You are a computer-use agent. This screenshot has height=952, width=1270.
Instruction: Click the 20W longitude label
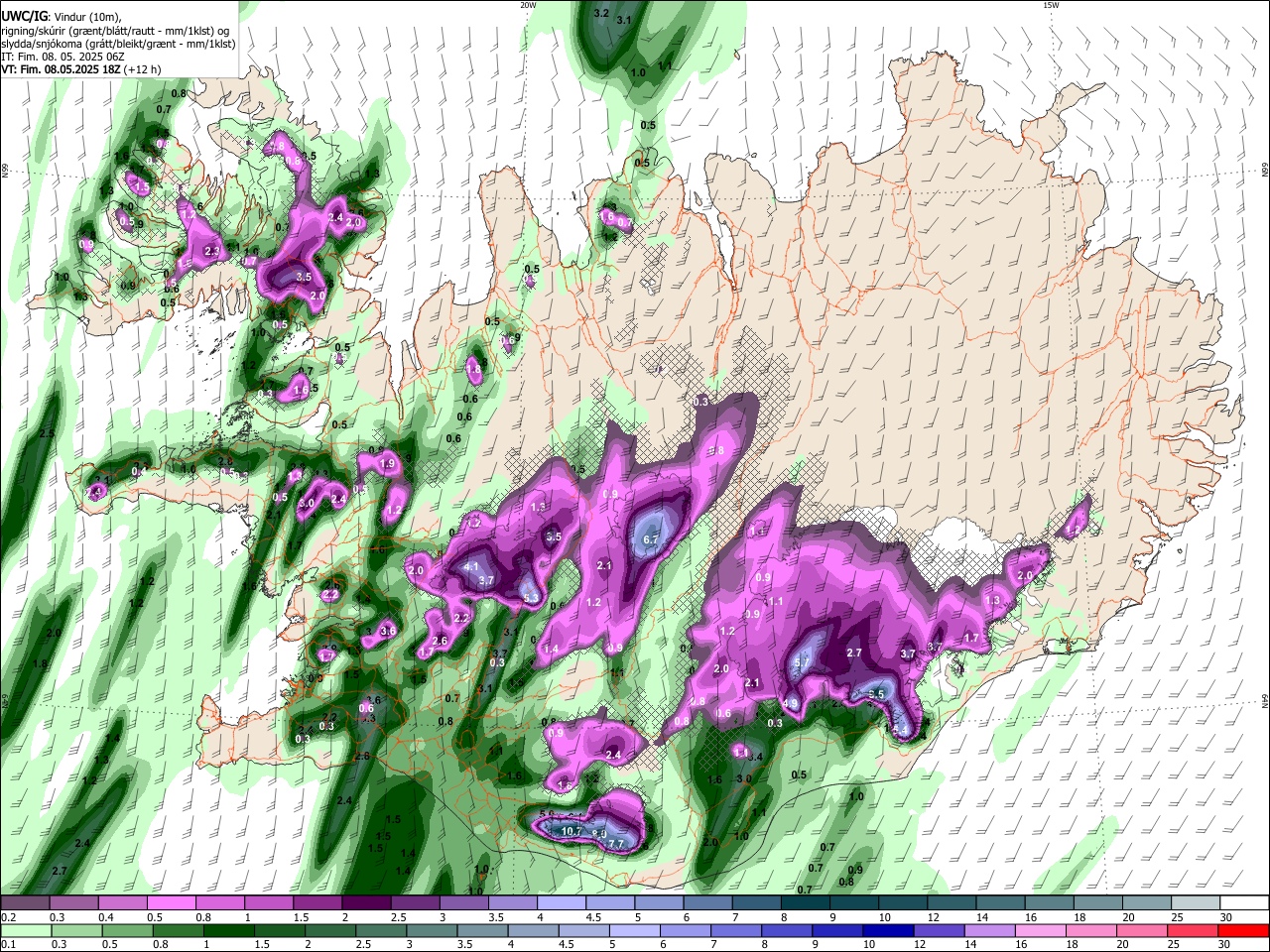528,5
